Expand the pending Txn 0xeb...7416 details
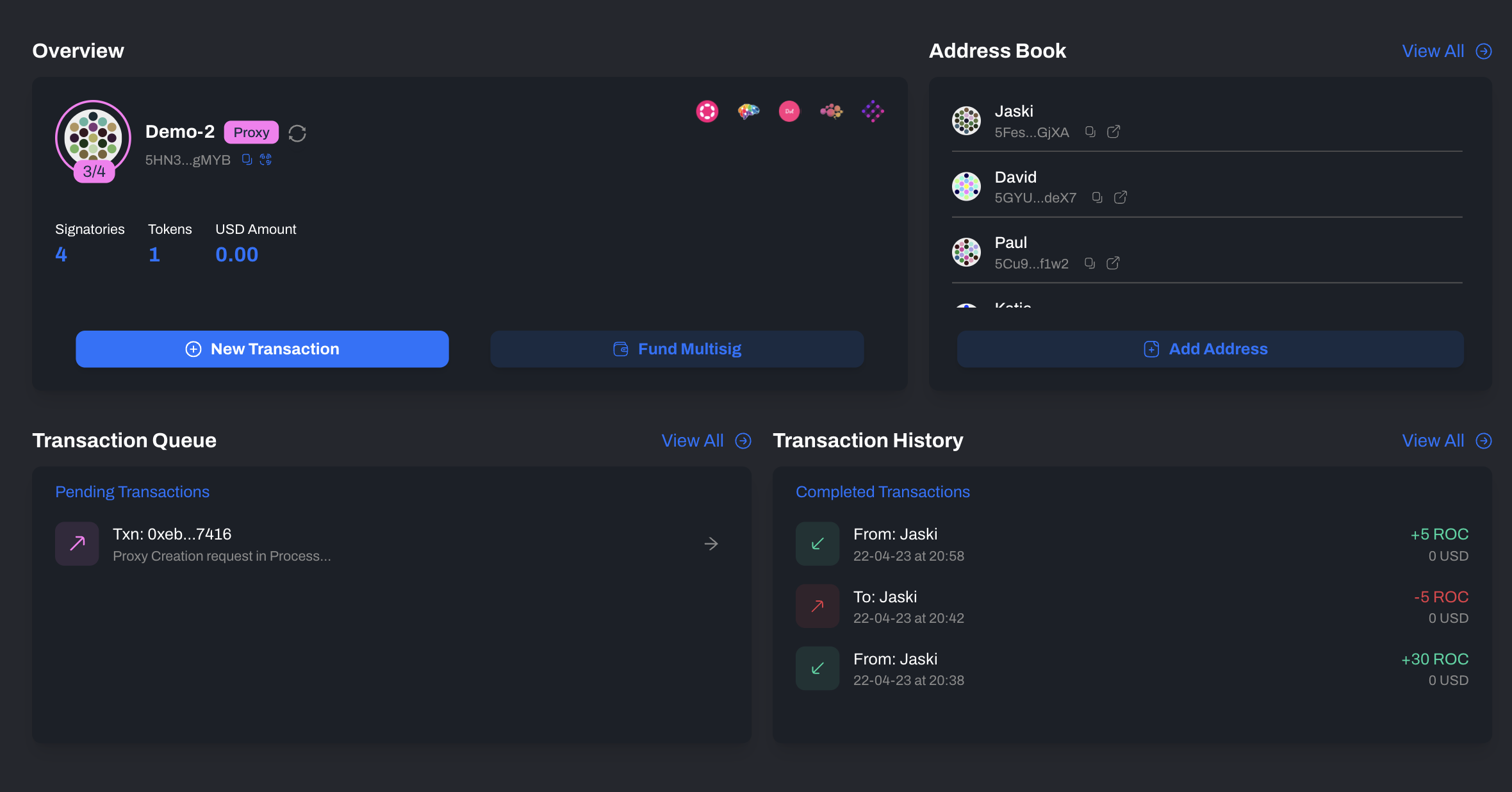Screen dimensions: 1512x792 (x=711, y=543)
